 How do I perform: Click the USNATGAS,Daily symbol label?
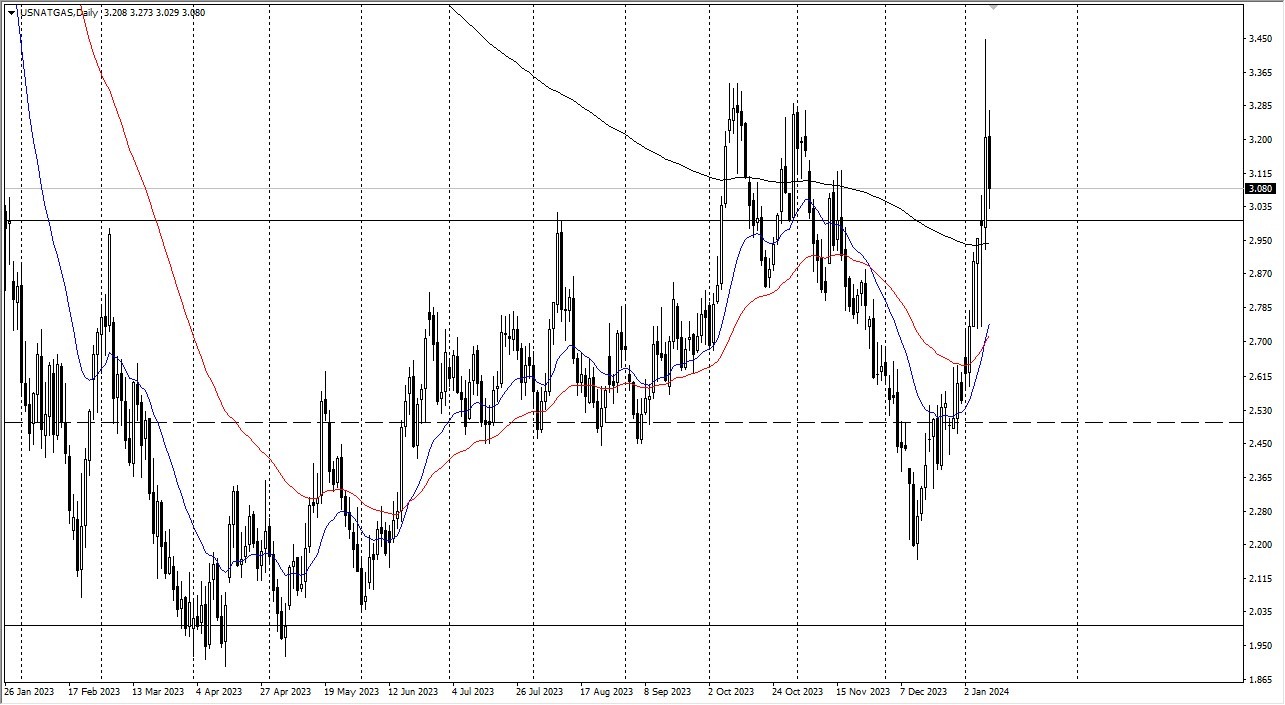click(60, 12)
